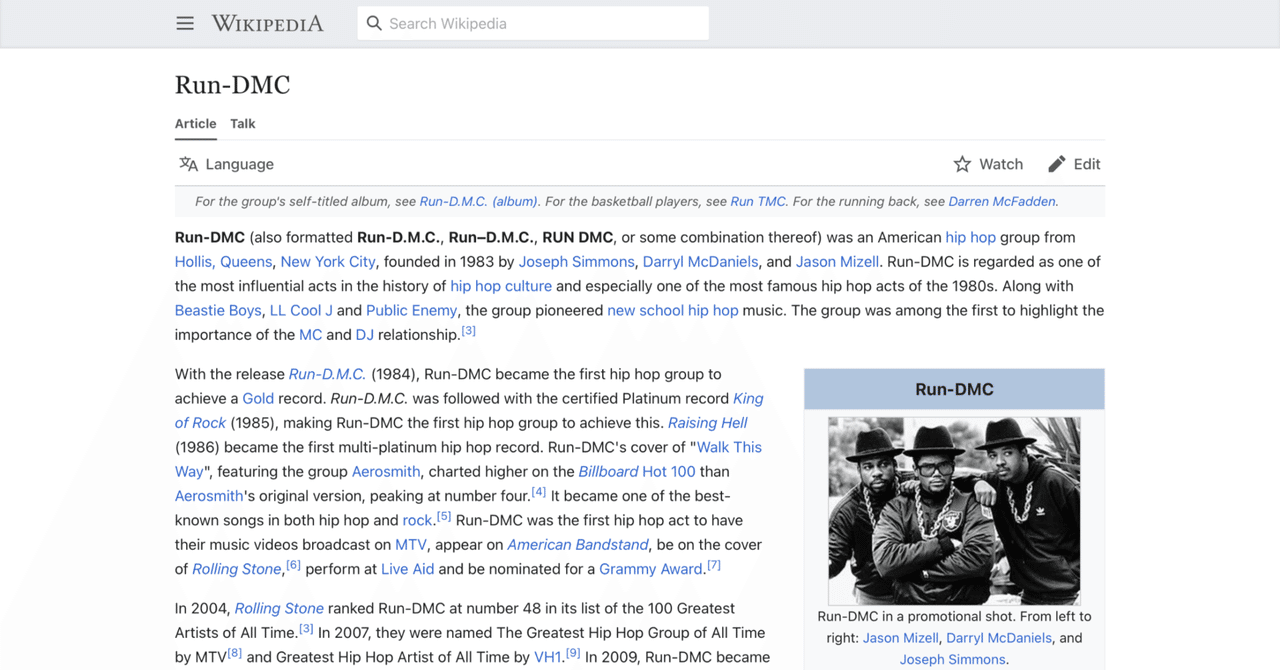Click citation [9] after VH1
Screen dimensions: 1280x670
[x=573, y=654]
